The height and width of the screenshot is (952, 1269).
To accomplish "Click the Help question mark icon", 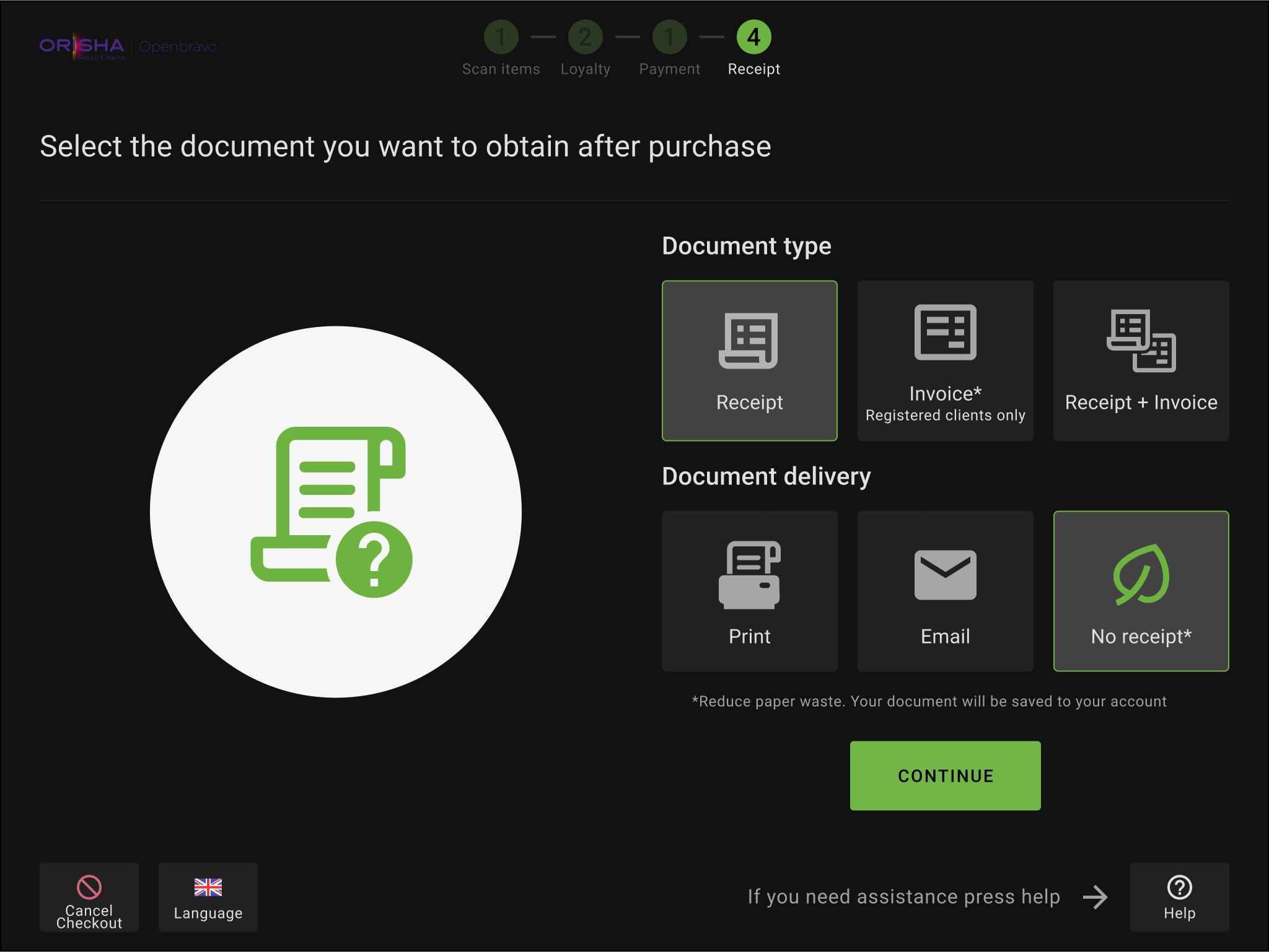I will pos(1179,887).
